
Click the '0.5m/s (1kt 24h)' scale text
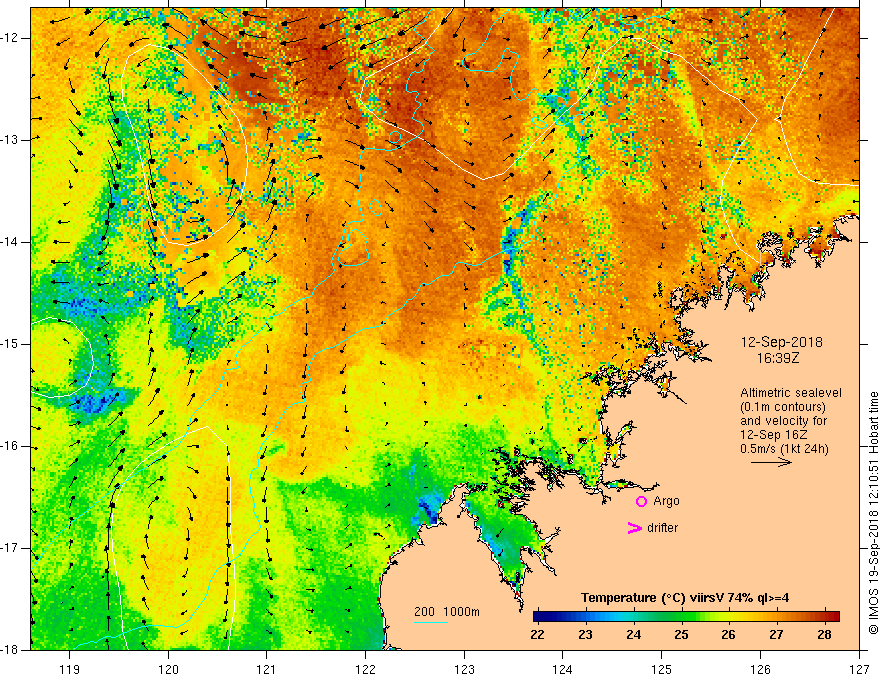[784, 449]
